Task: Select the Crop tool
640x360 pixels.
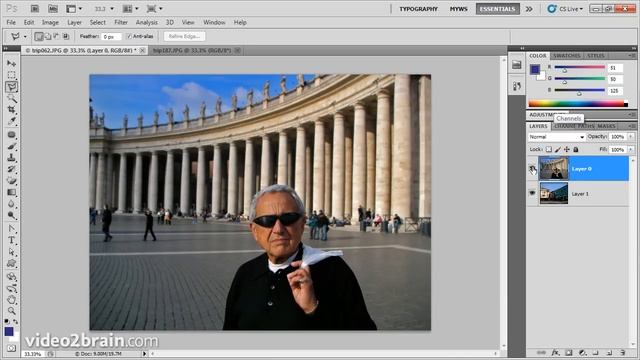Action: pos(11,109)
